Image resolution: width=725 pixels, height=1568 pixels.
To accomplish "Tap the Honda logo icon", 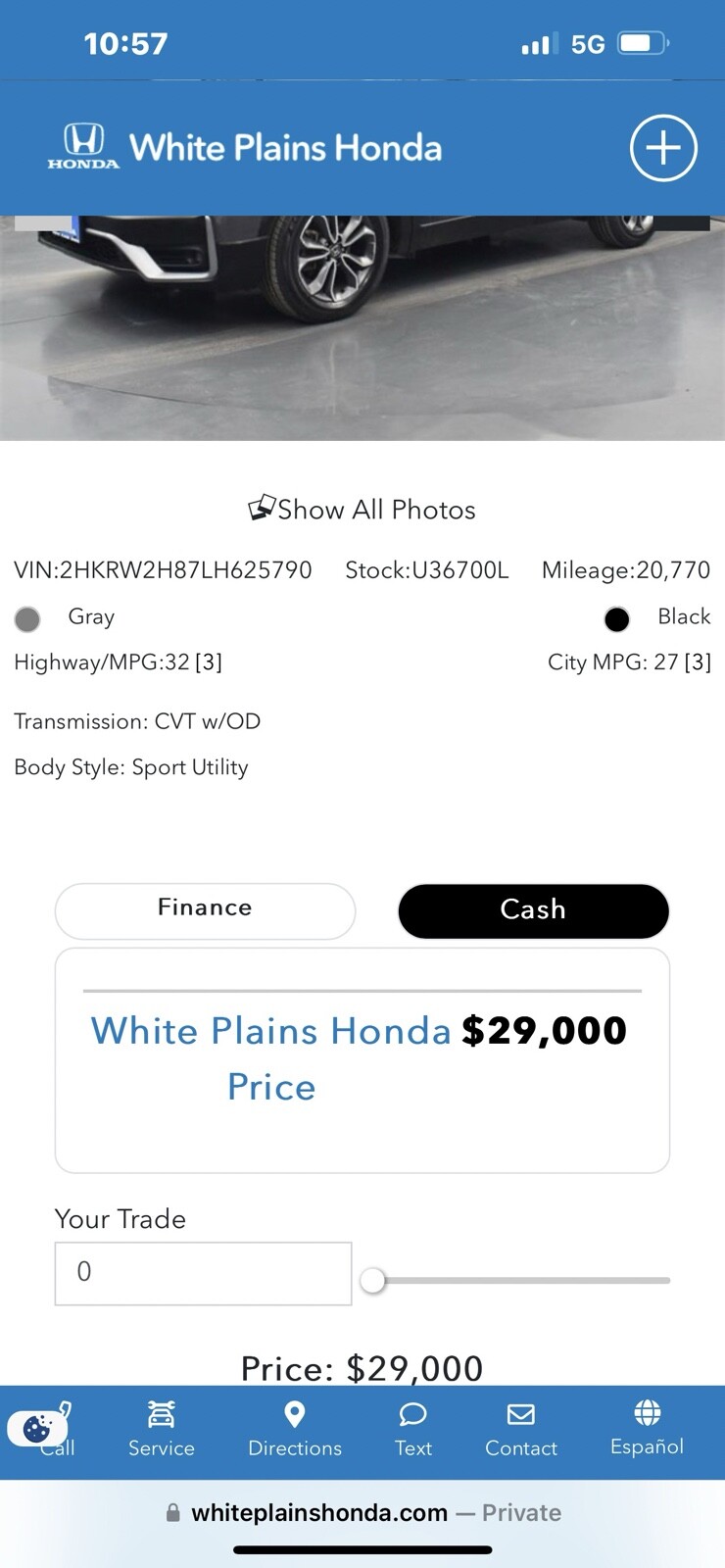I will pyautogui.click(x=83, y=147).
